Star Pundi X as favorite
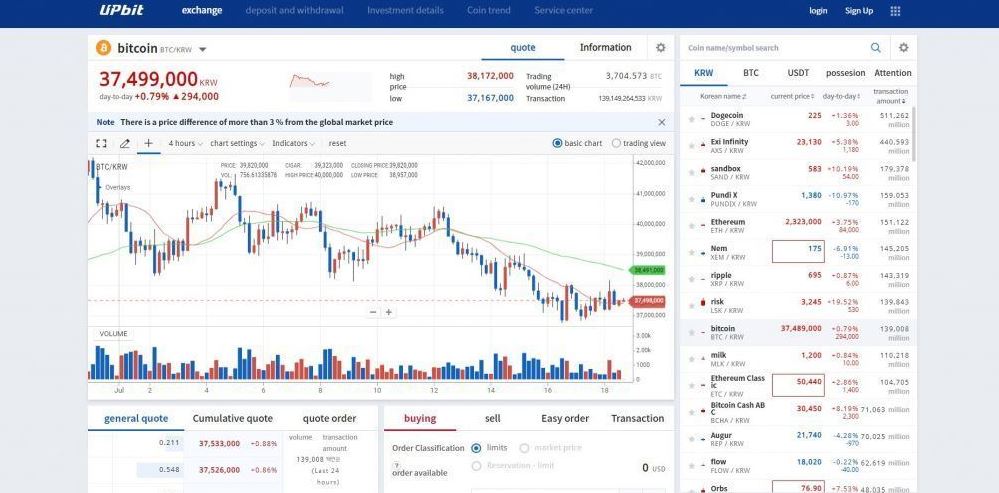 (x=691, y=199)
